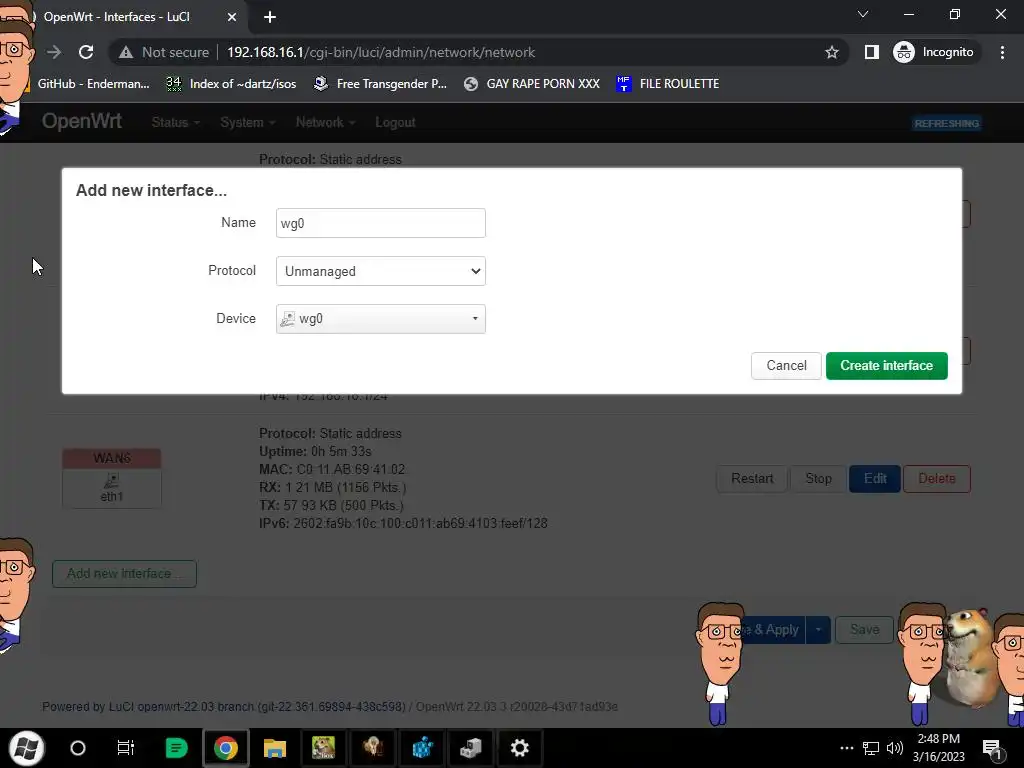
Task: Go forward with the browser arrow
Action: tap(54, 52)
